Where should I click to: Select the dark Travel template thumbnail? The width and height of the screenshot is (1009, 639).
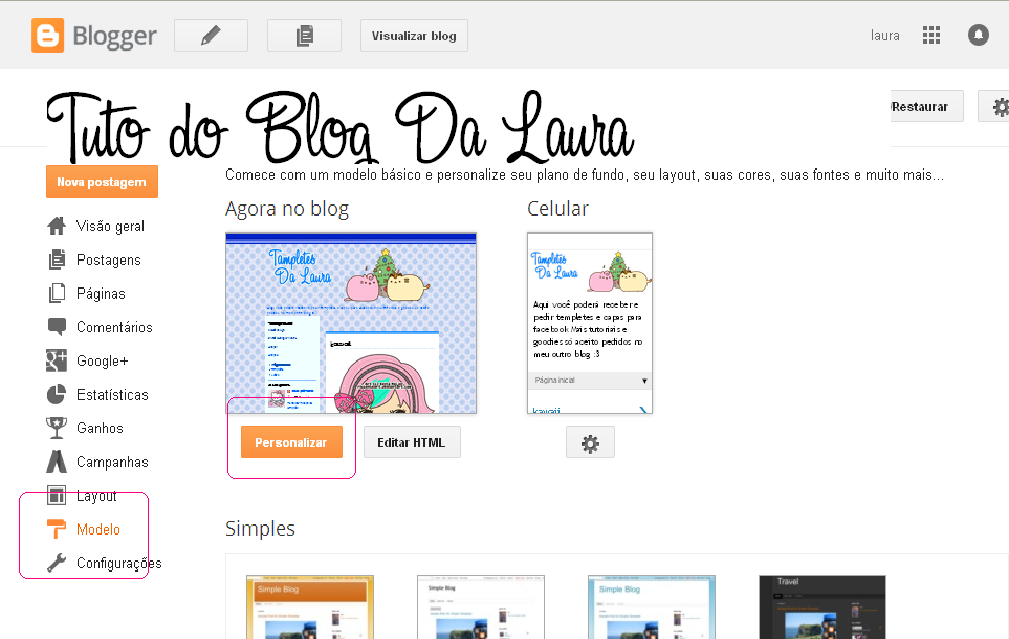click(822, 607)
